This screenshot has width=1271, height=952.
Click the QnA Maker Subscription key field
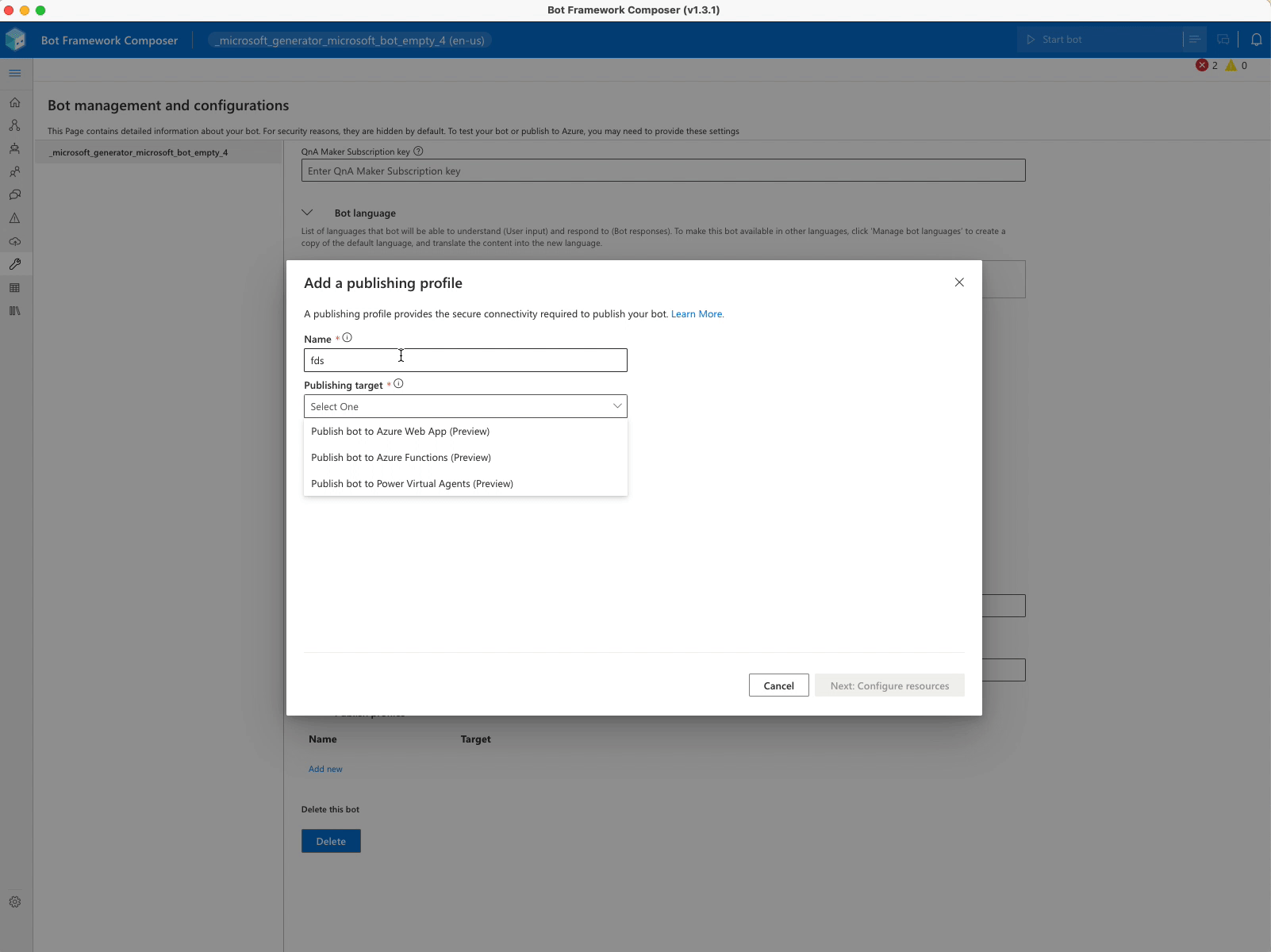(x=663, y=171)
